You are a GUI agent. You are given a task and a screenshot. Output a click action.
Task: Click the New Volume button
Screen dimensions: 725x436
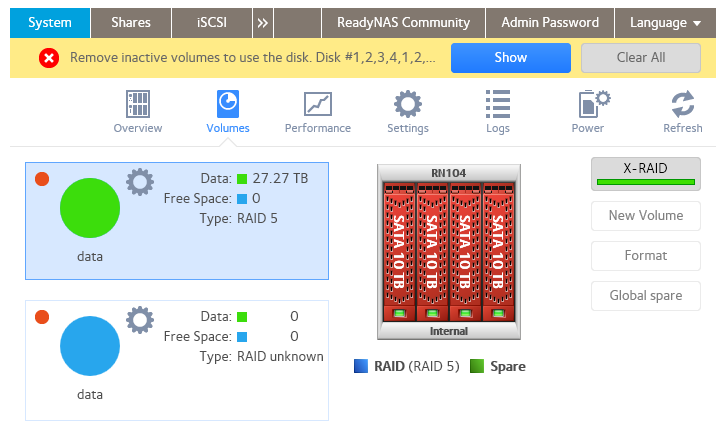point(645,216)
